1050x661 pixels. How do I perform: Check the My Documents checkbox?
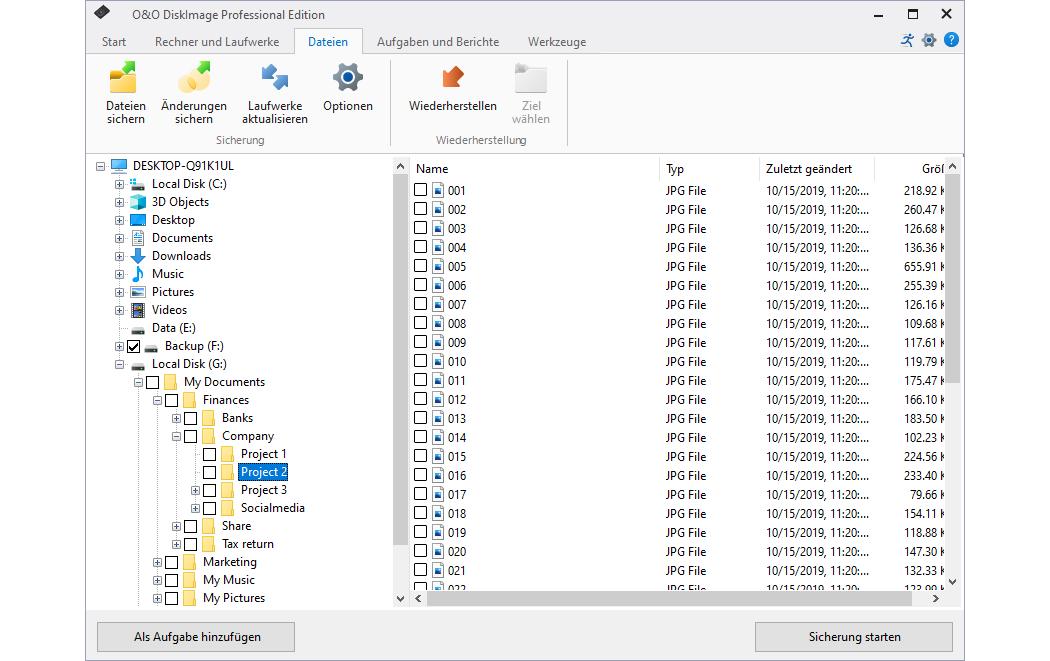(153, 382)
